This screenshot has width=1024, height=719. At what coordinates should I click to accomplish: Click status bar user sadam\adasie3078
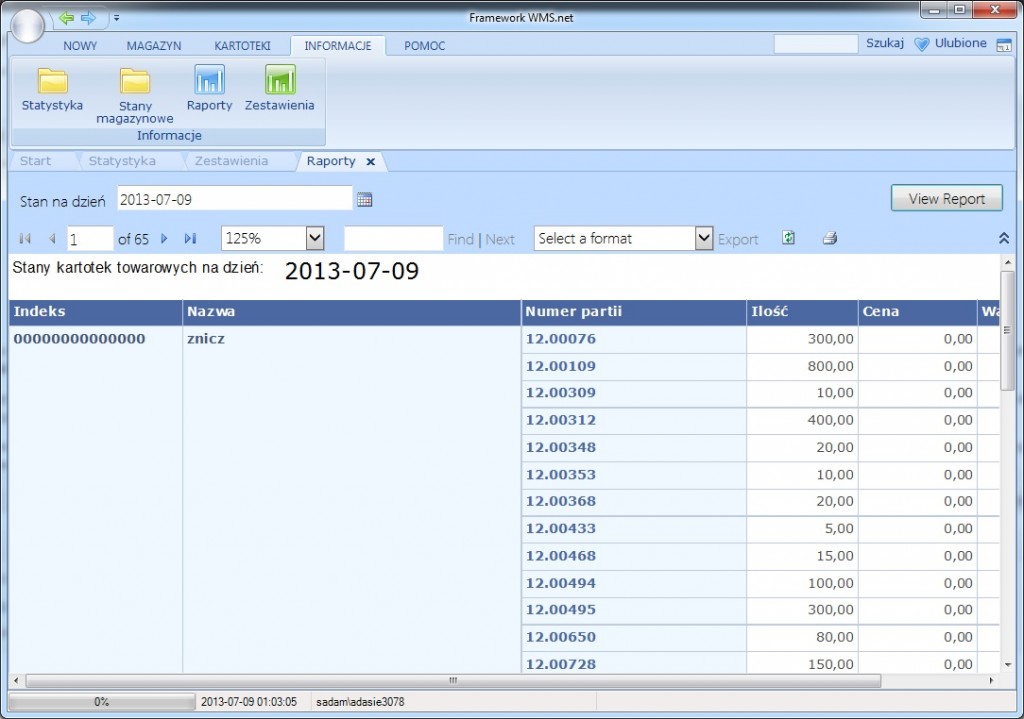click(x=360, y=702)
